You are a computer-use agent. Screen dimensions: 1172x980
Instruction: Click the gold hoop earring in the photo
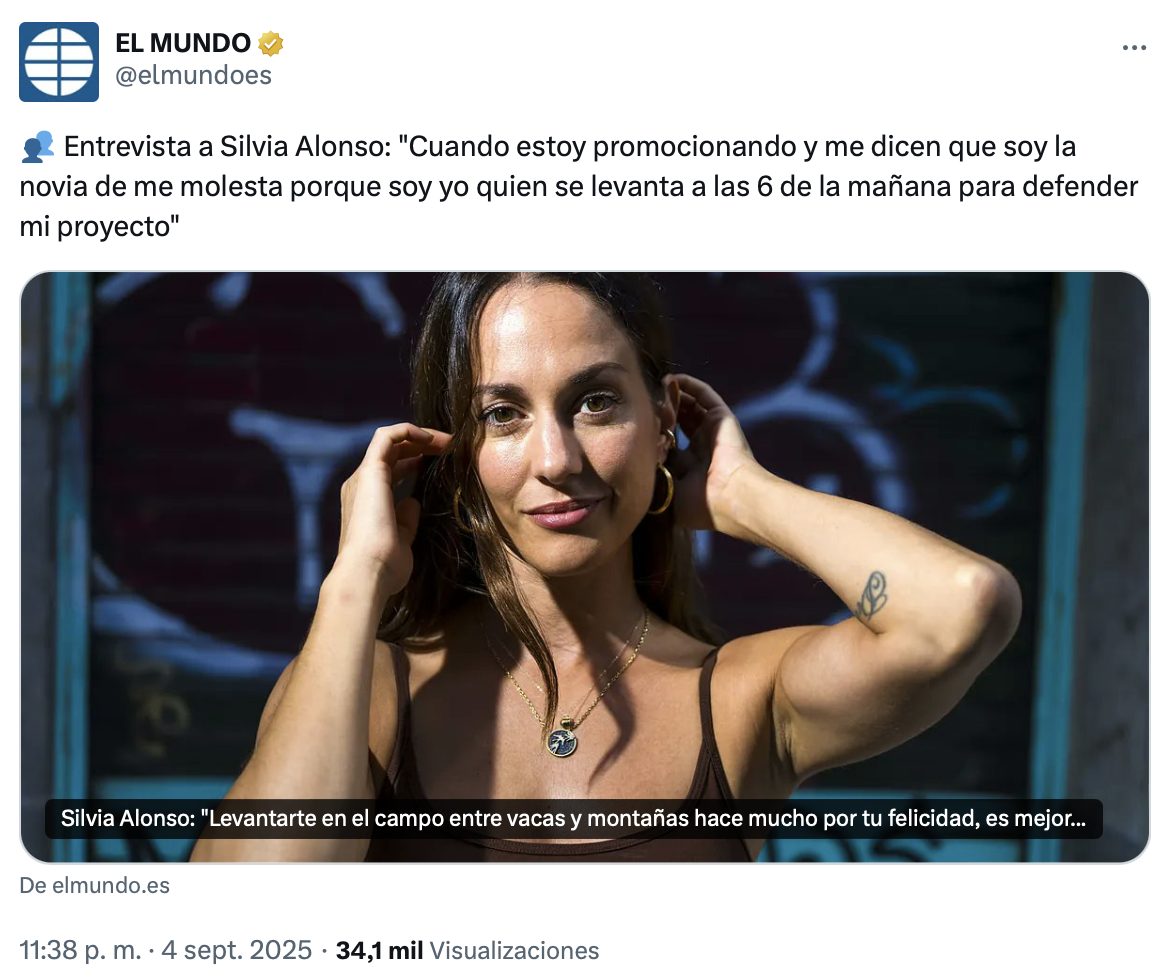(x=661, y=490)
